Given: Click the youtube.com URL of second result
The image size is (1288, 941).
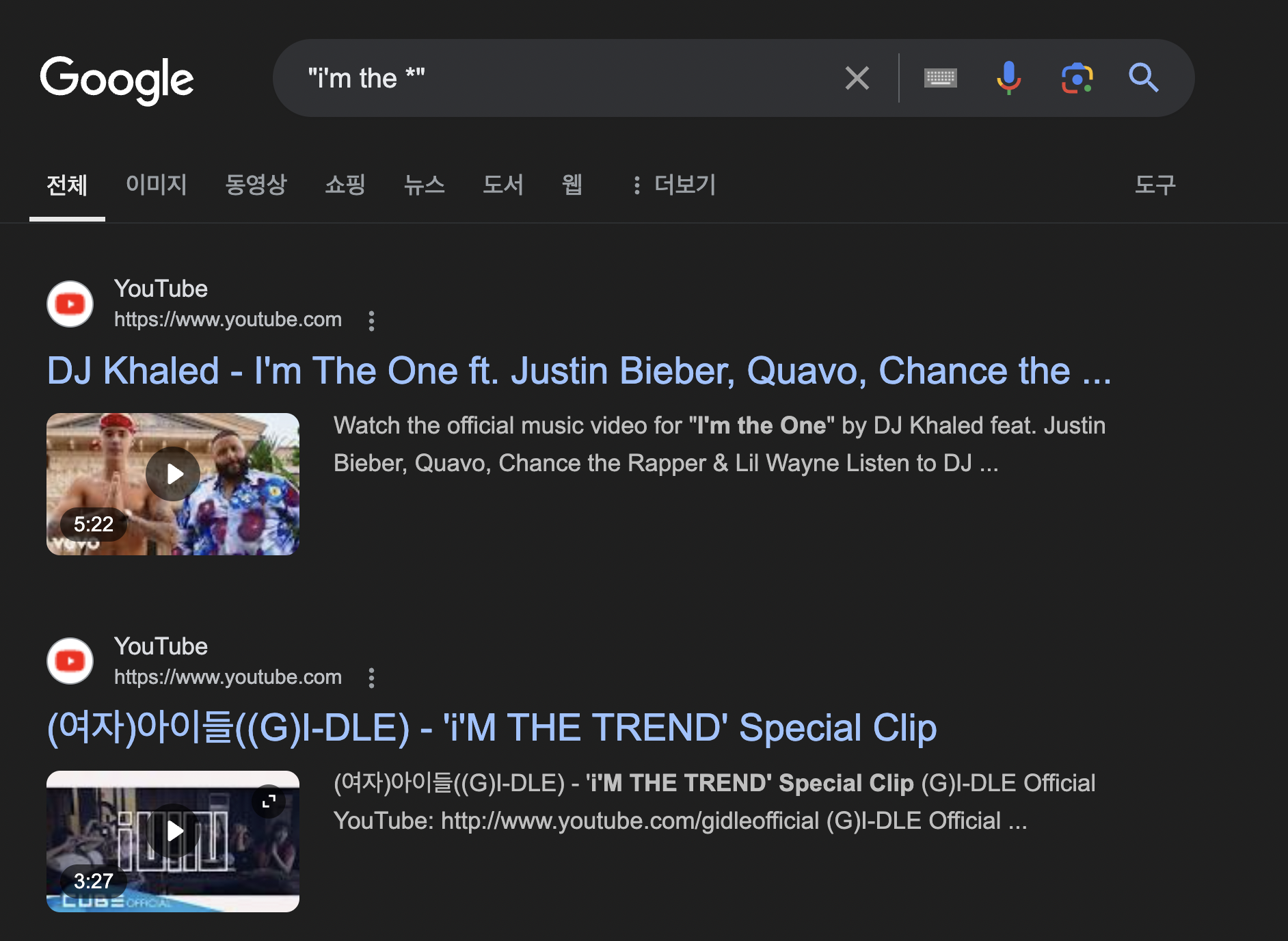Looking at the screenshot, I should coord(228,677).
